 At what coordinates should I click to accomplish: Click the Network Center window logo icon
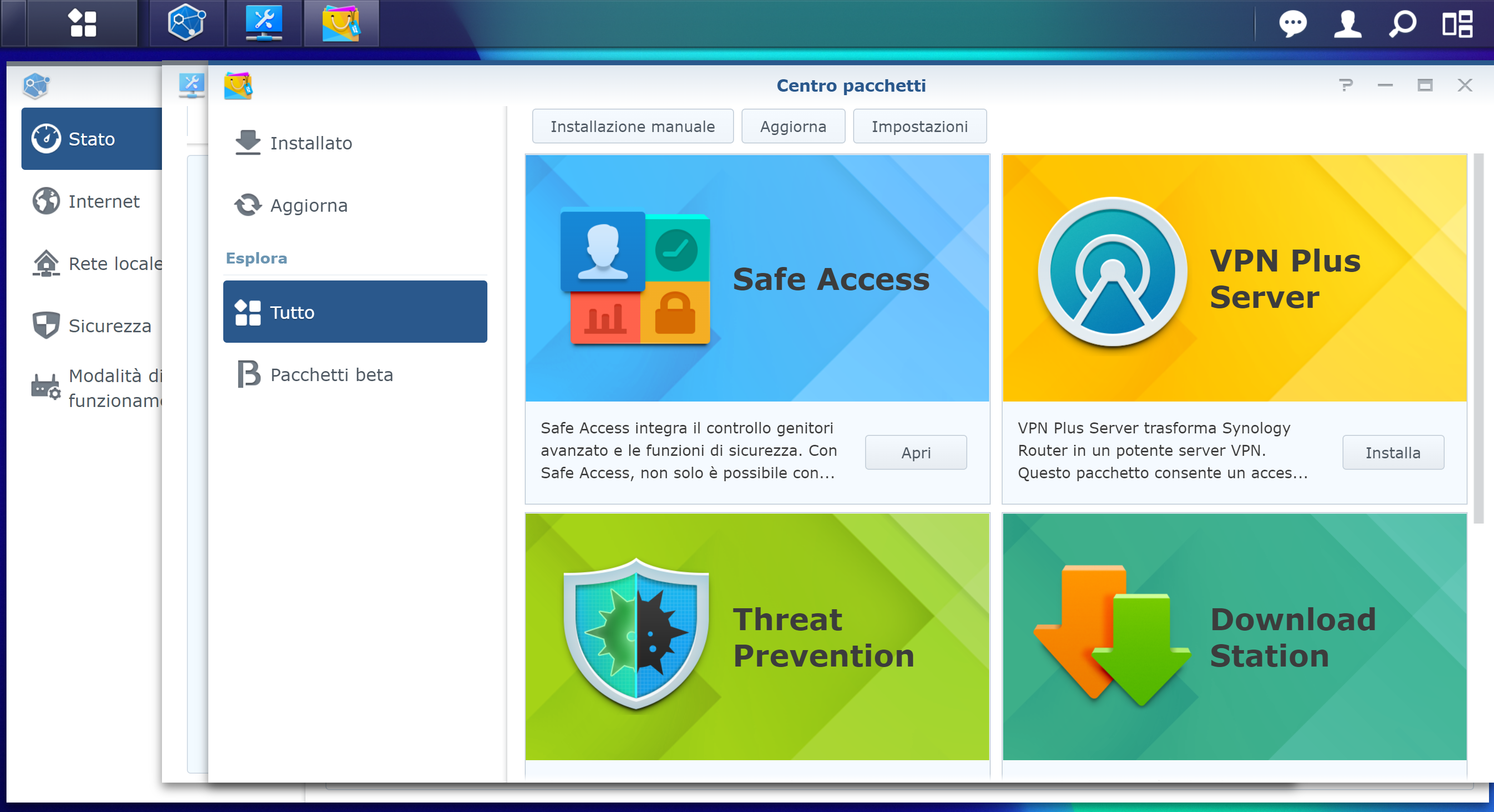pos(36,86)
